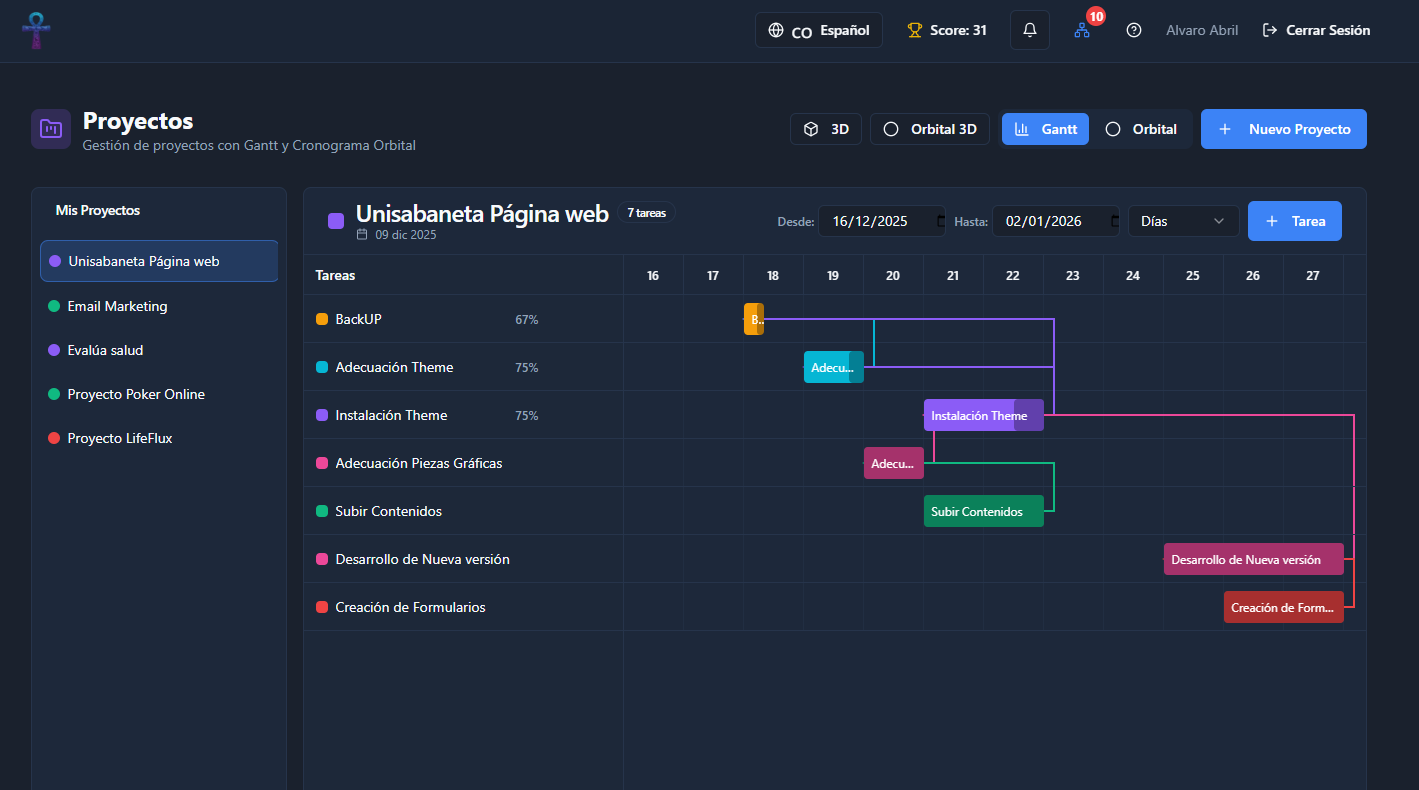Image resolution: width=1419 pixels, height=790 pixels.
Task: Click day 27 column header
Action: pyautogui.click(x=1313, y=275)
